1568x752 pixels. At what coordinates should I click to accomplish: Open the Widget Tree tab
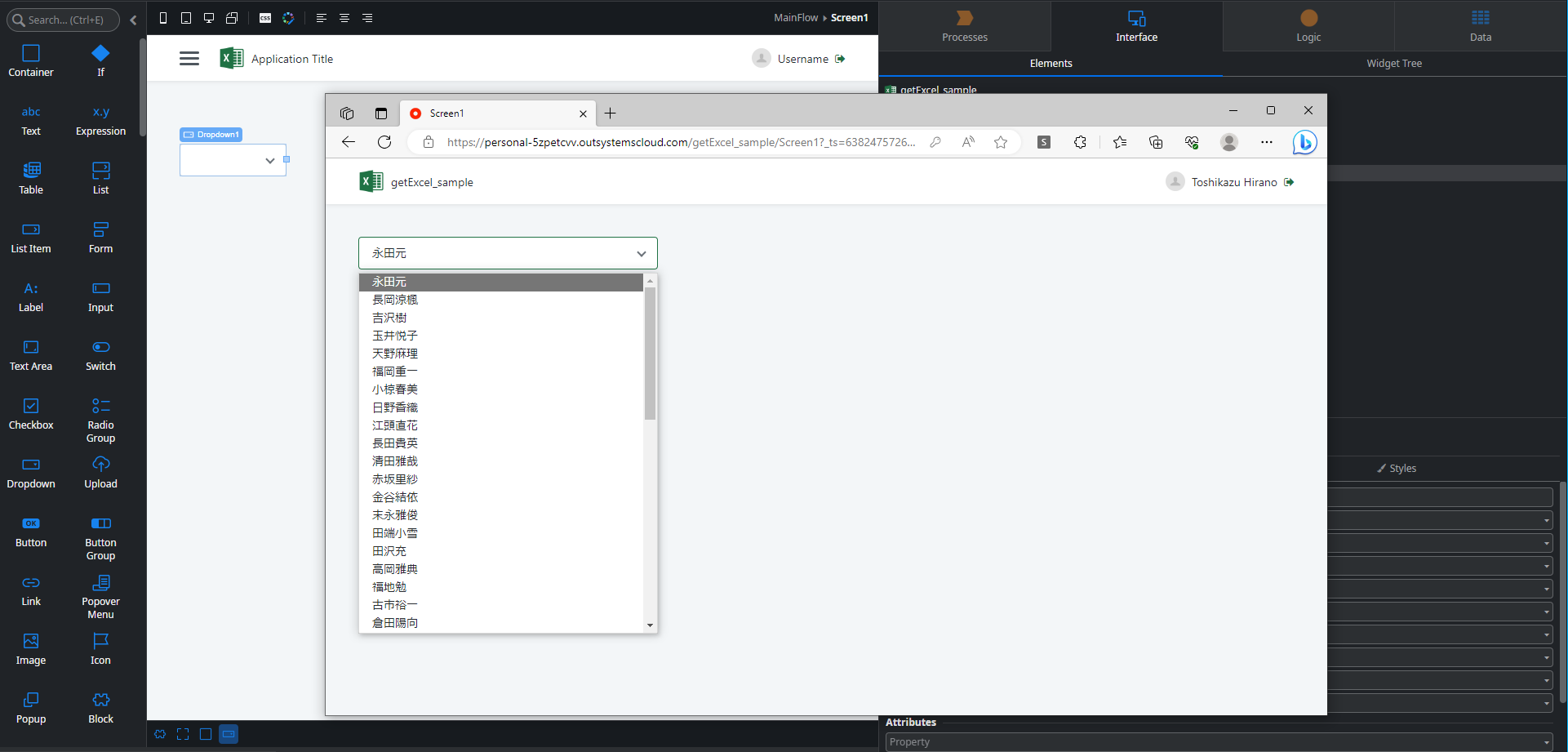tap(1393, 64)
